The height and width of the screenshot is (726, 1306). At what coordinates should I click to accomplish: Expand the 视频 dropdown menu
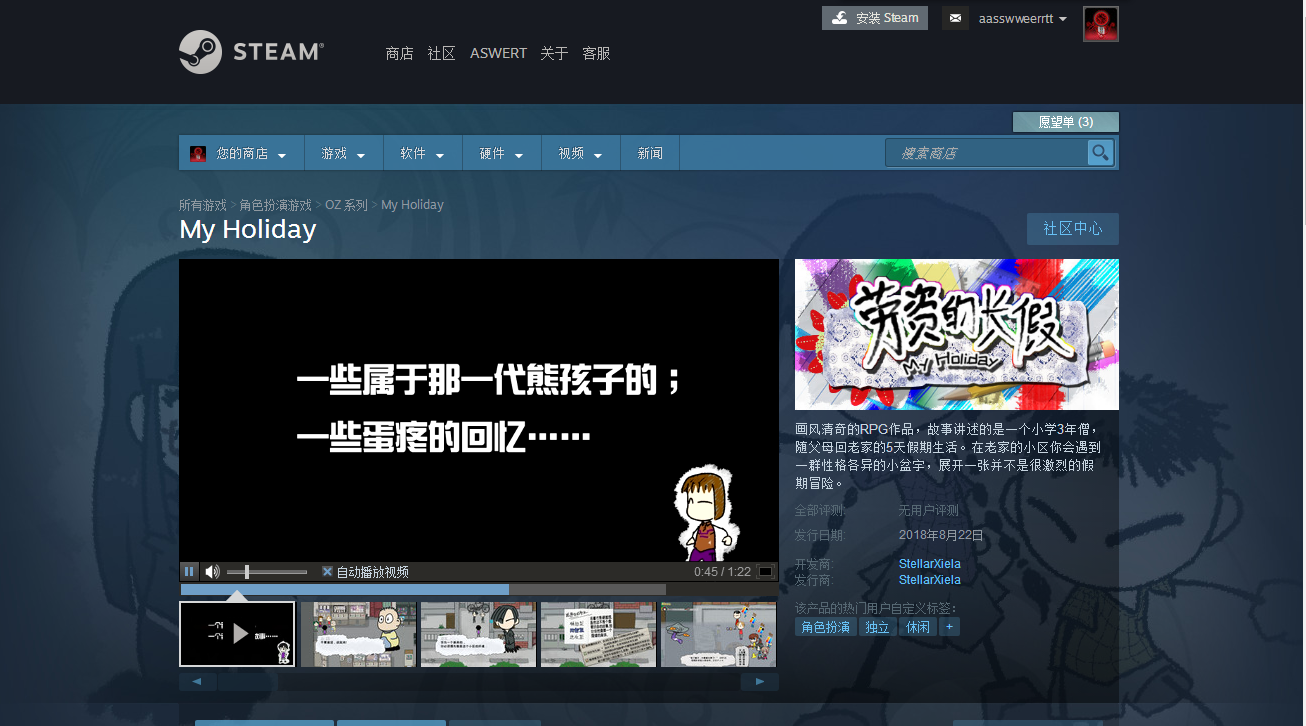click(581, 153)
